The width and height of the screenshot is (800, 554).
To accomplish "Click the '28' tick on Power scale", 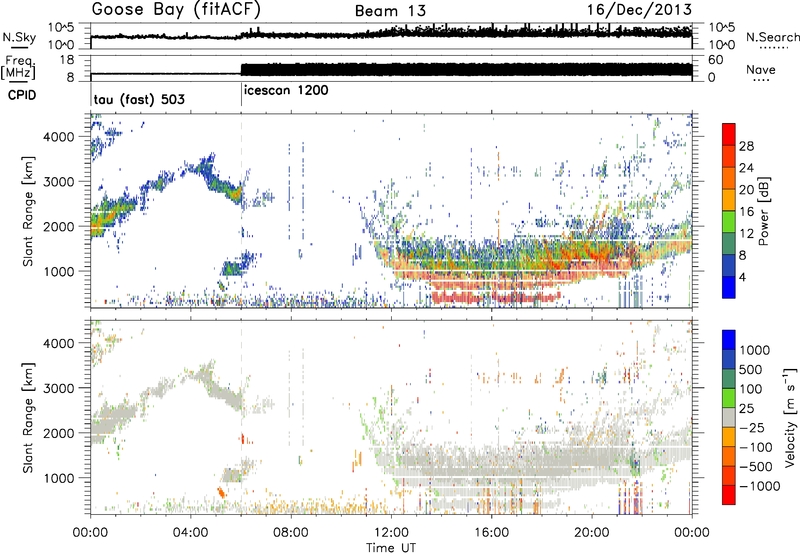I will 746,146.
